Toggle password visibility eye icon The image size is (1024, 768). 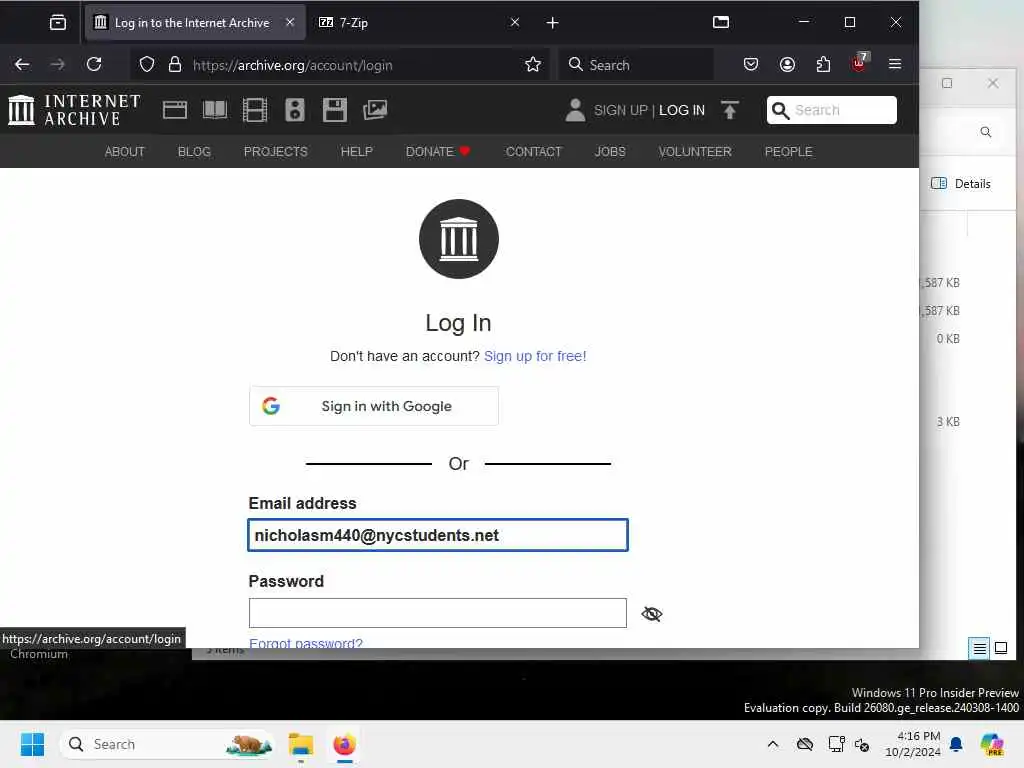pos(652,614)
